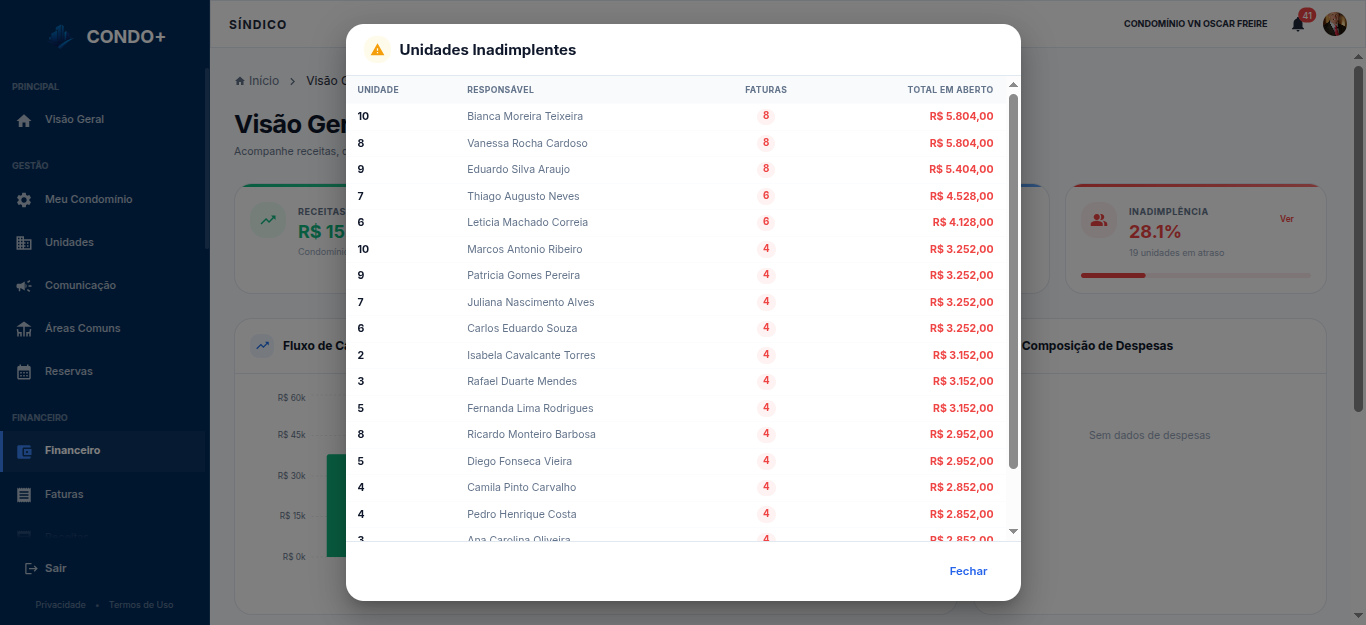Open Comunicação section
1366x625 pixels.
pyautogui.click(x=102, y=286)
